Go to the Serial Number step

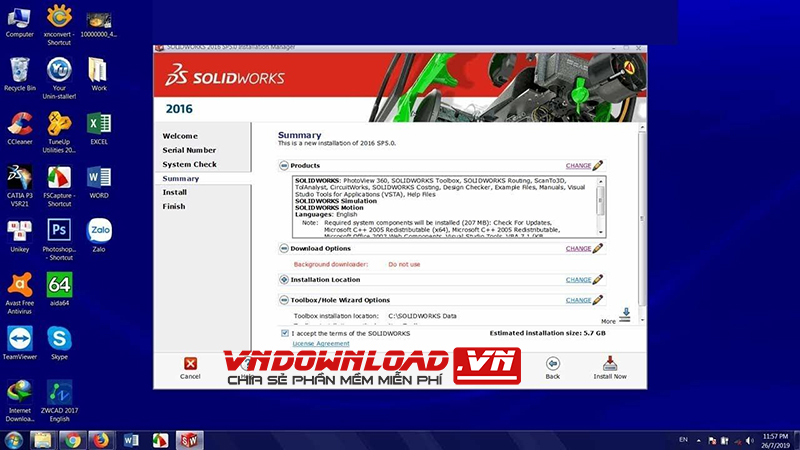[x=189, y=150]
